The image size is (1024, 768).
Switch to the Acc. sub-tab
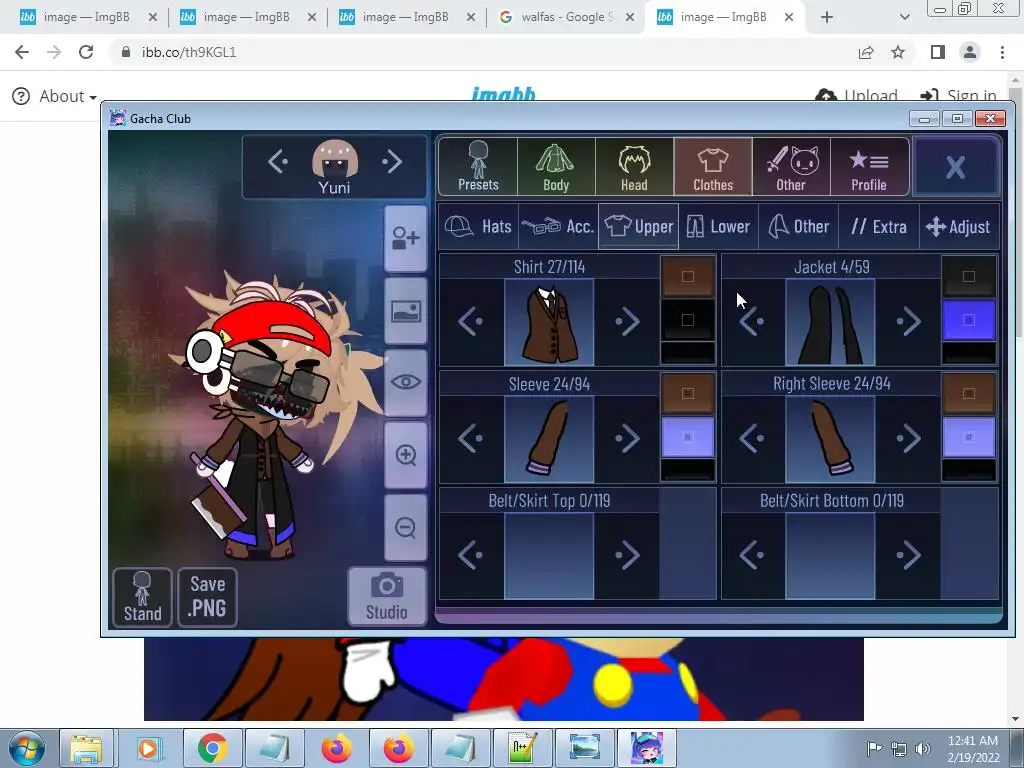tap(558, 227)
